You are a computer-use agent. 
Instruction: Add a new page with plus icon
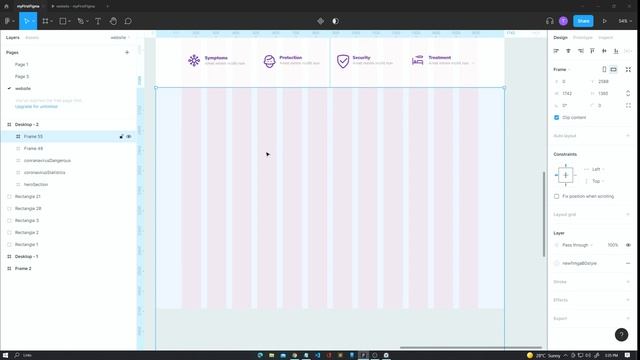click(x=127, y=52)
